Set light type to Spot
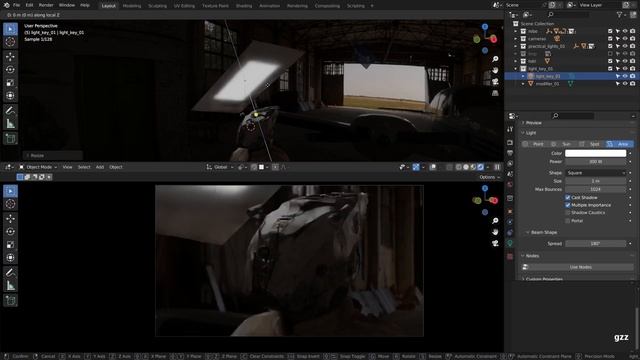The image size is (640, 360). (x=591, y=144)
